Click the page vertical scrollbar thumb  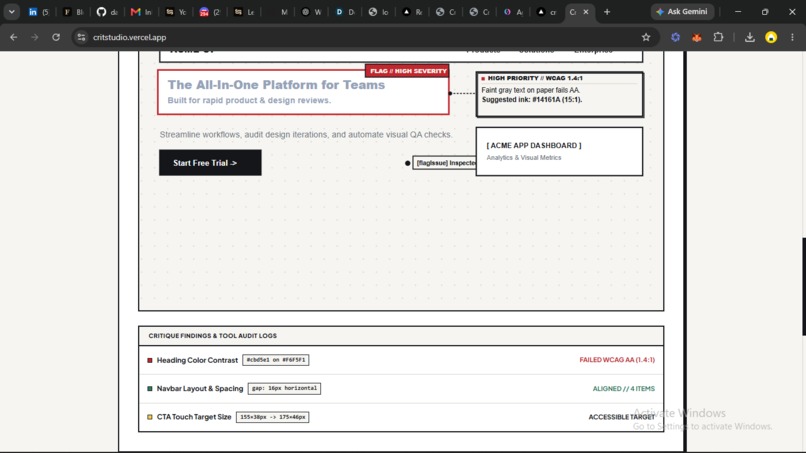pyautogui.click(x=803, y=286)
